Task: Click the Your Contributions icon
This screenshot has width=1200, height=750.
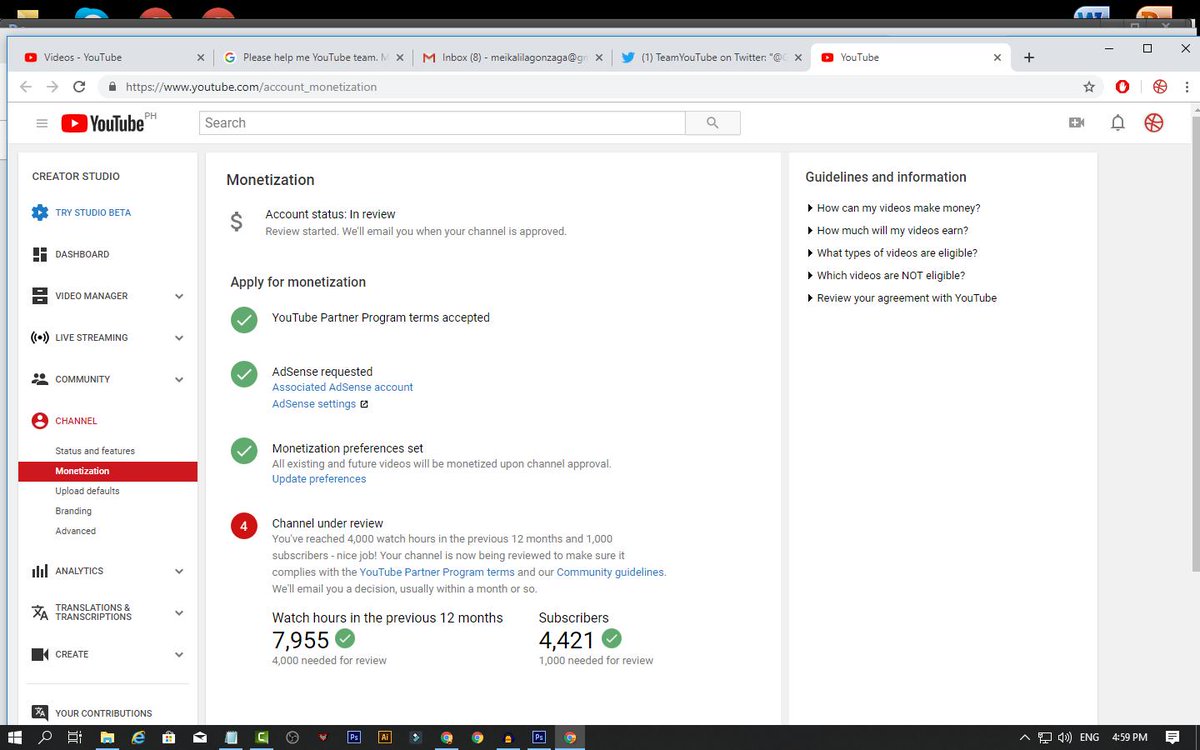Action: 40,713
